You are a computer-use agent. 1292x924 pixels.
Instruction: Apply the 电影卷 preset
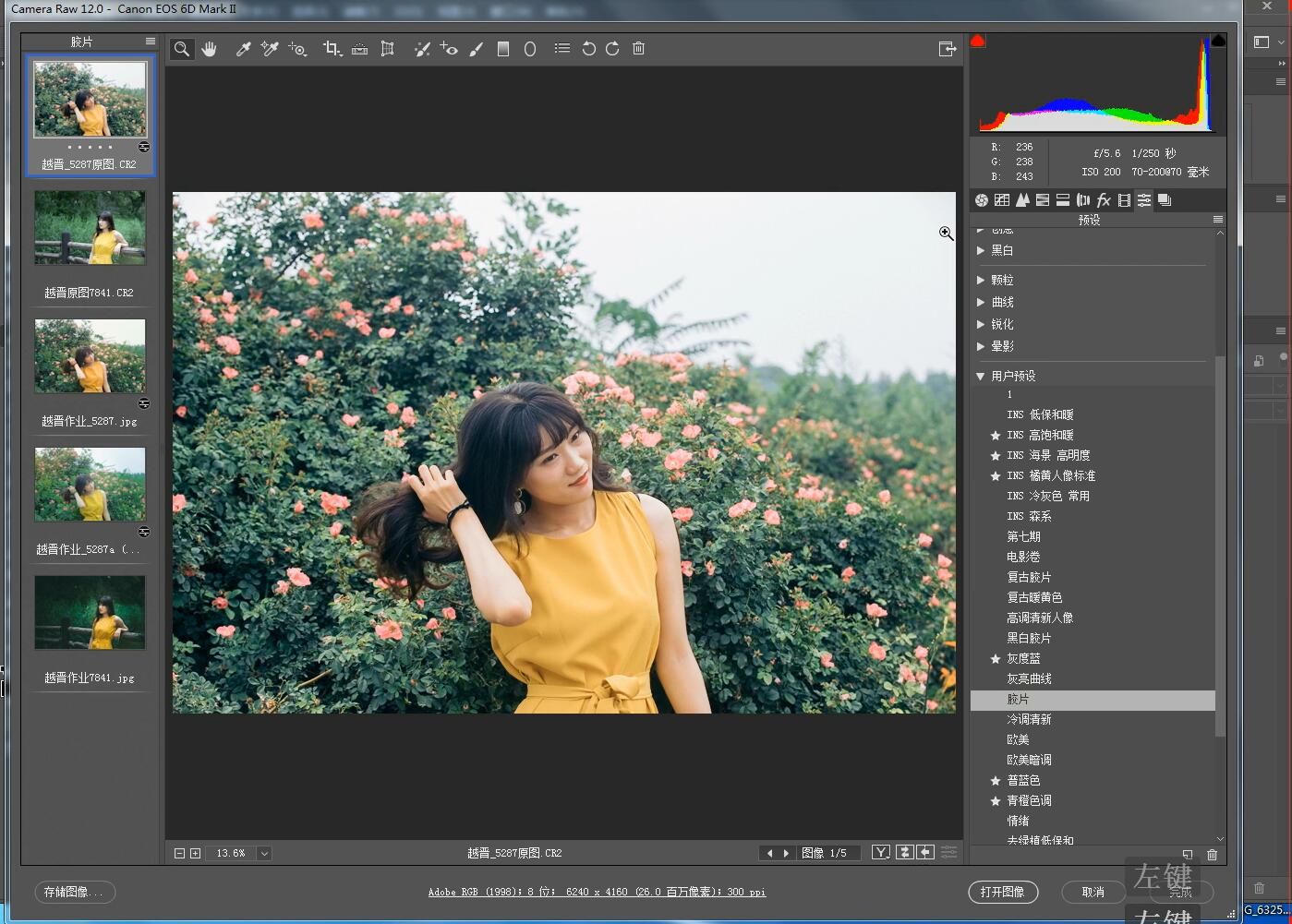tap(1023, 557)
